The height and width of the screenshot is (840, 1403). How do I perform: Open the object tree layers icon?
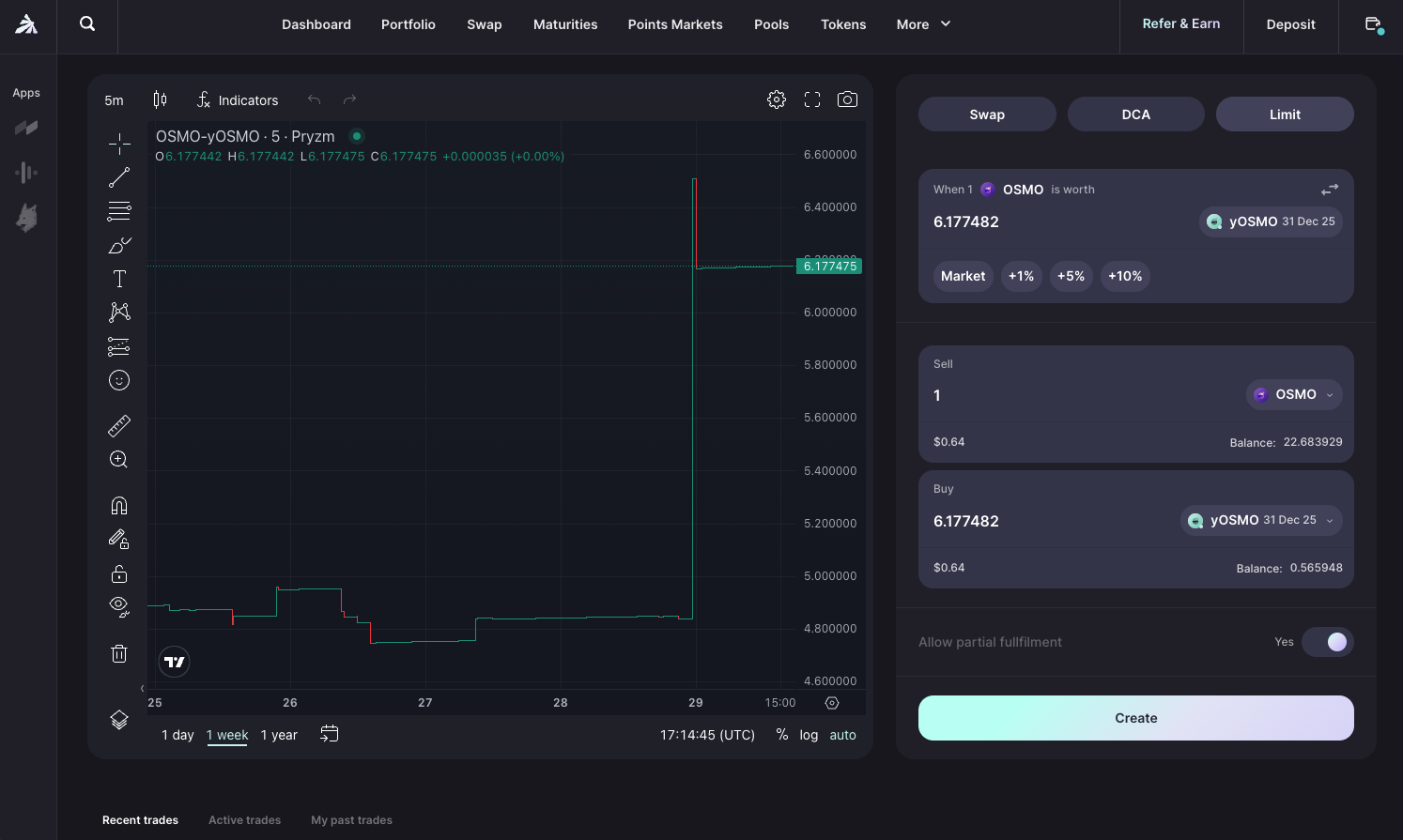point(119,720)
